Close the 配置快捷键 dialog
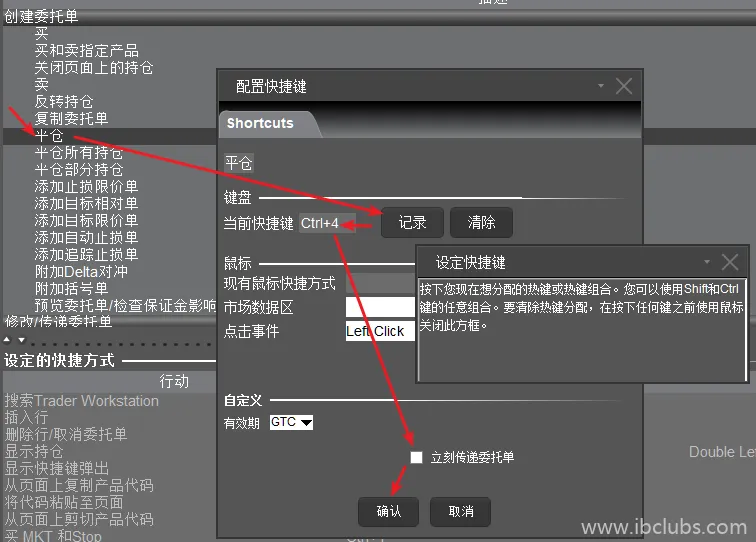Screen dimensions: 756x542 [624, 87]
